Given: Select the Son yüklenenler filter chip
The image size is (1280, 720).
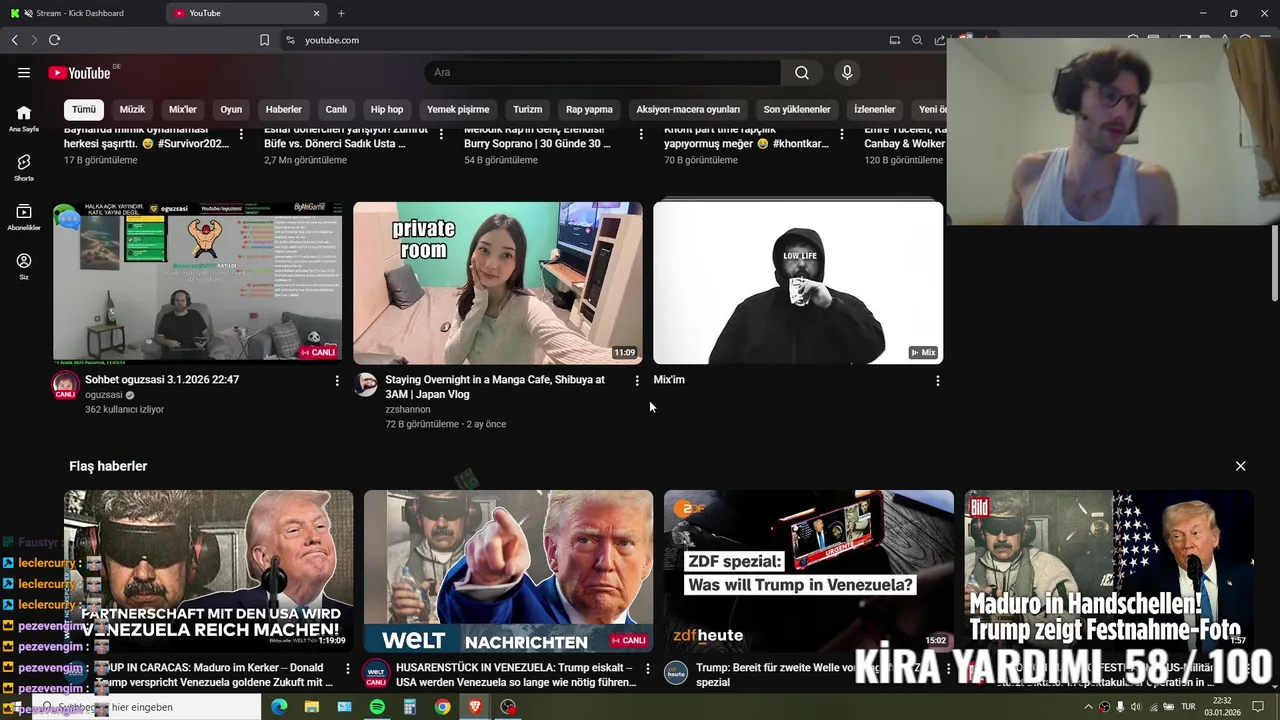Looking at the screenshot, I should [x=797, y=110].
